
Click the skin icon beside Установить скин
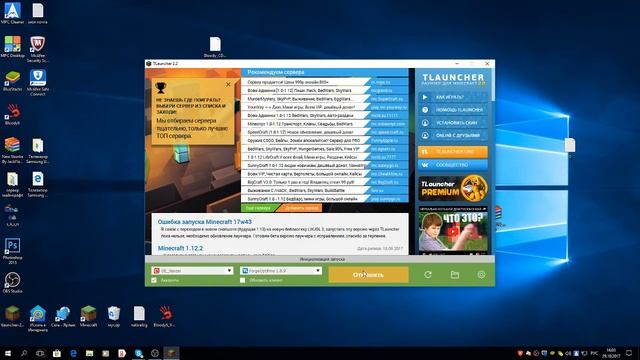425,122
